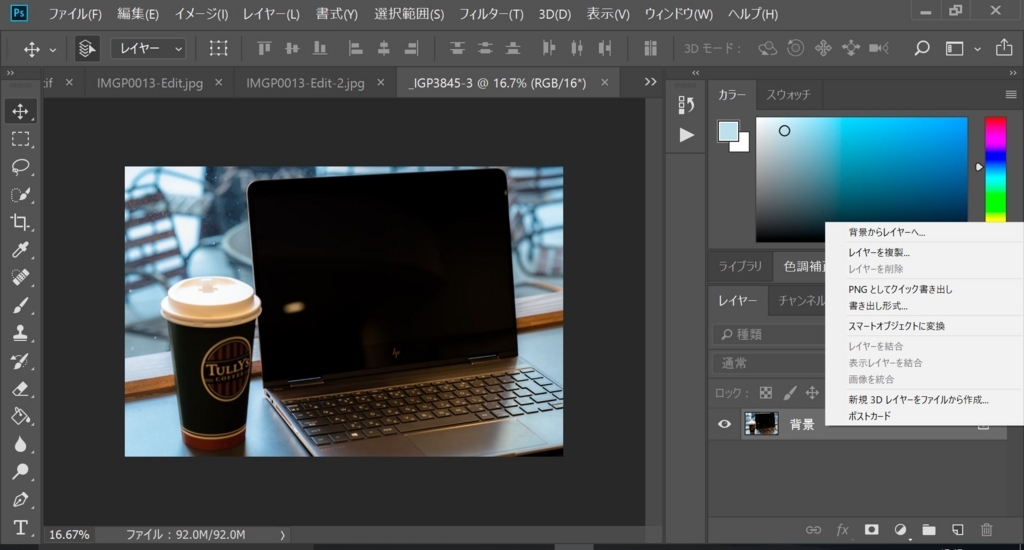Toggle Show Transform Controls icon

(218, 48)
